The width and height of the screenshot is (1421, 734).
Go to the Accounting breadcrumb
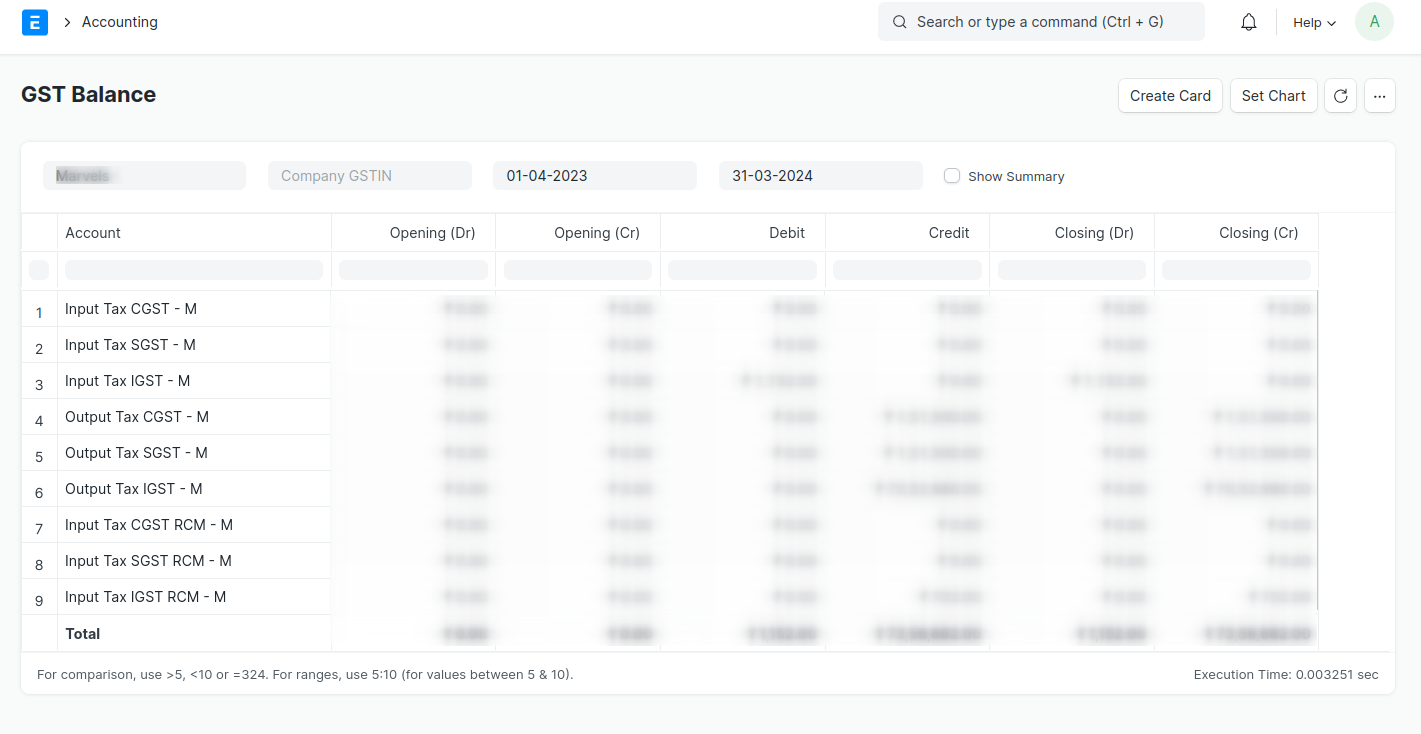pos(120,22)
